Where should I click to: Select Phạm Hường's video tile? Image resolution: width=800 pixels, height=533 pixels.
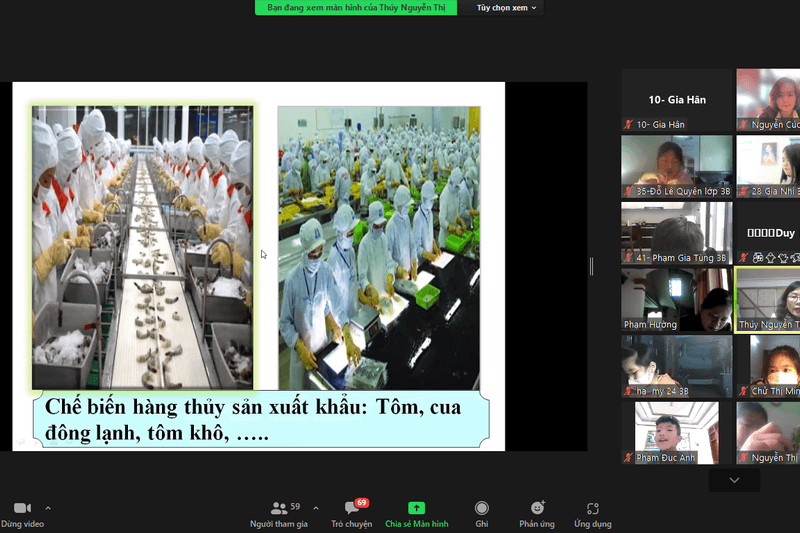(676, 299)
